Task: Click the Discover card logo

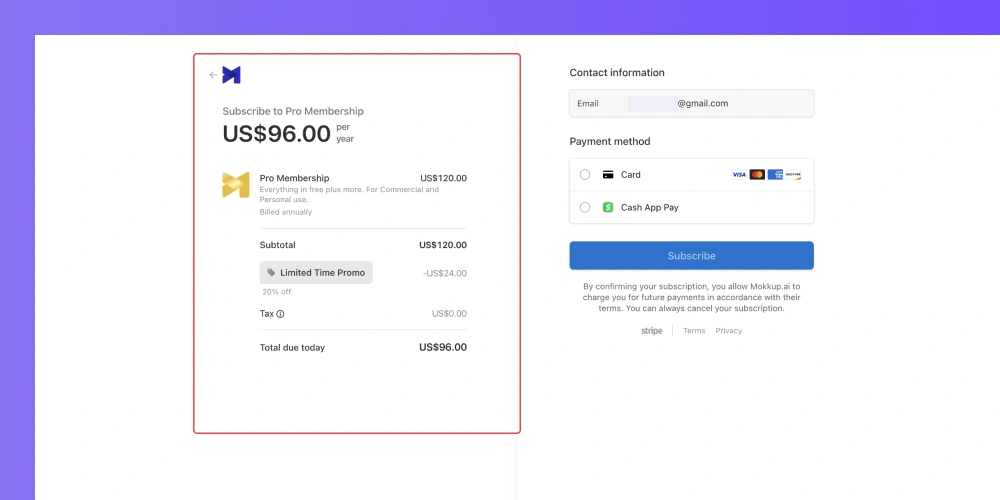Action: click(x=793, y=175)
